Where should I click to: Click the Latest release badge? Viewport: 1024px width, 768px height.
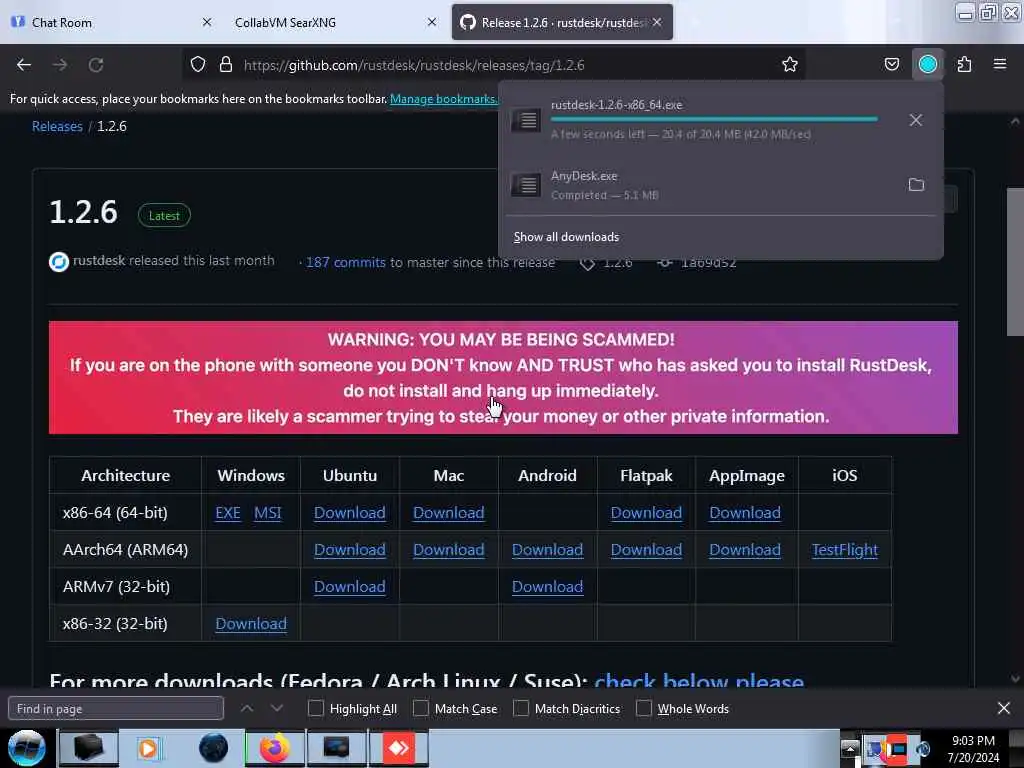164,216
